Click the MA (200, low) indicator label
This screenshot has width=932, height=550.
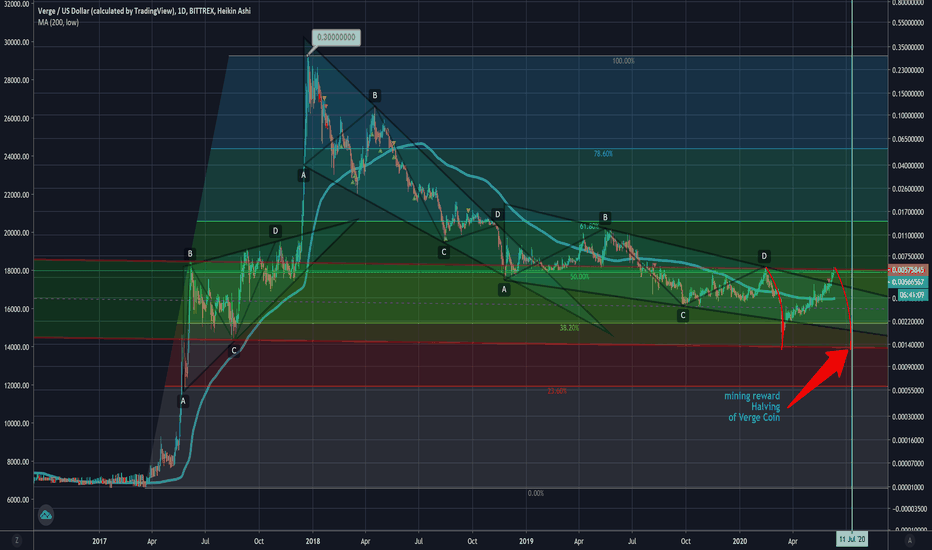point(58,23)
